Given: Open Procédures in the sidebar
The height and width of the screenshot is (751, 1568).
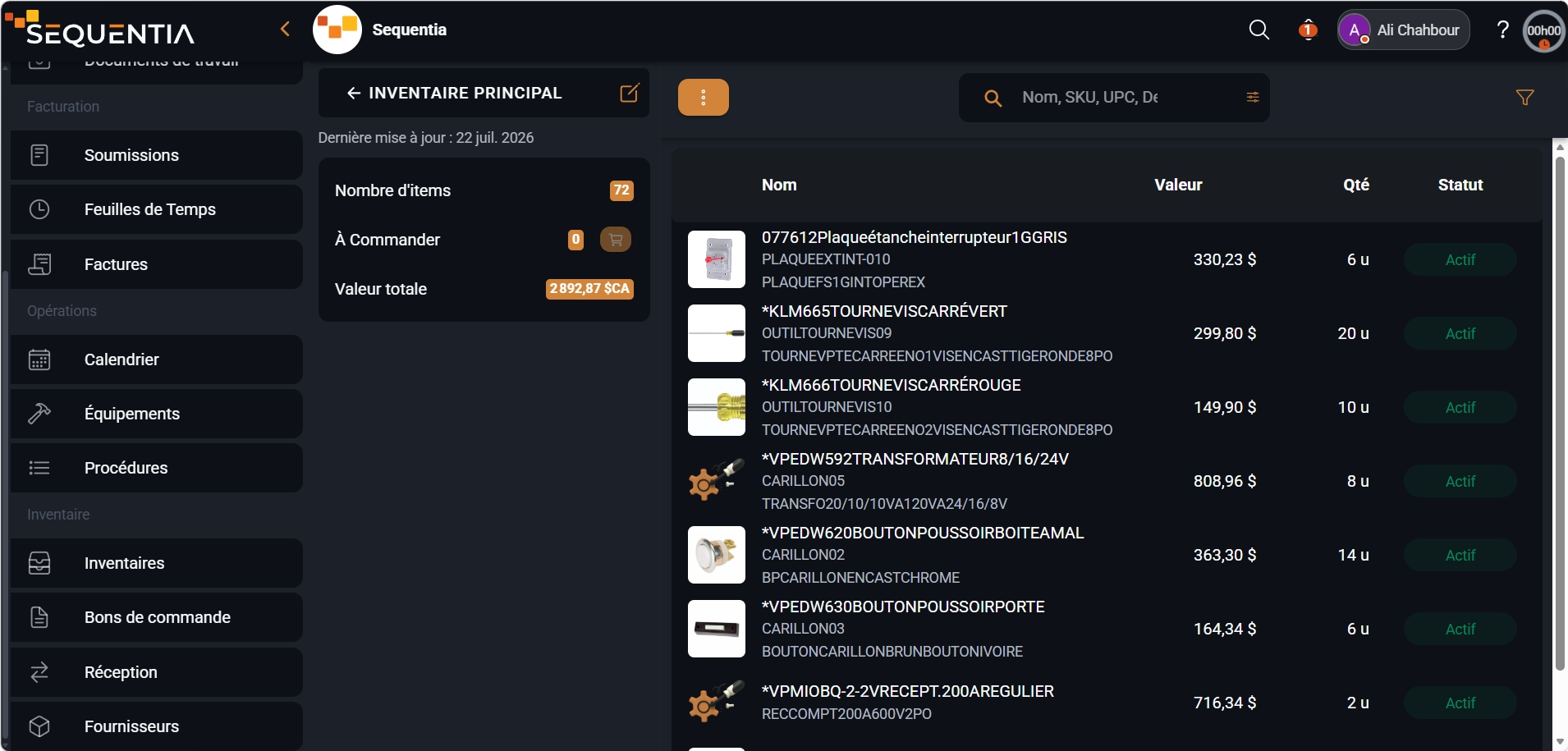Looking at the screenshot, I should [x=156, y=468].
